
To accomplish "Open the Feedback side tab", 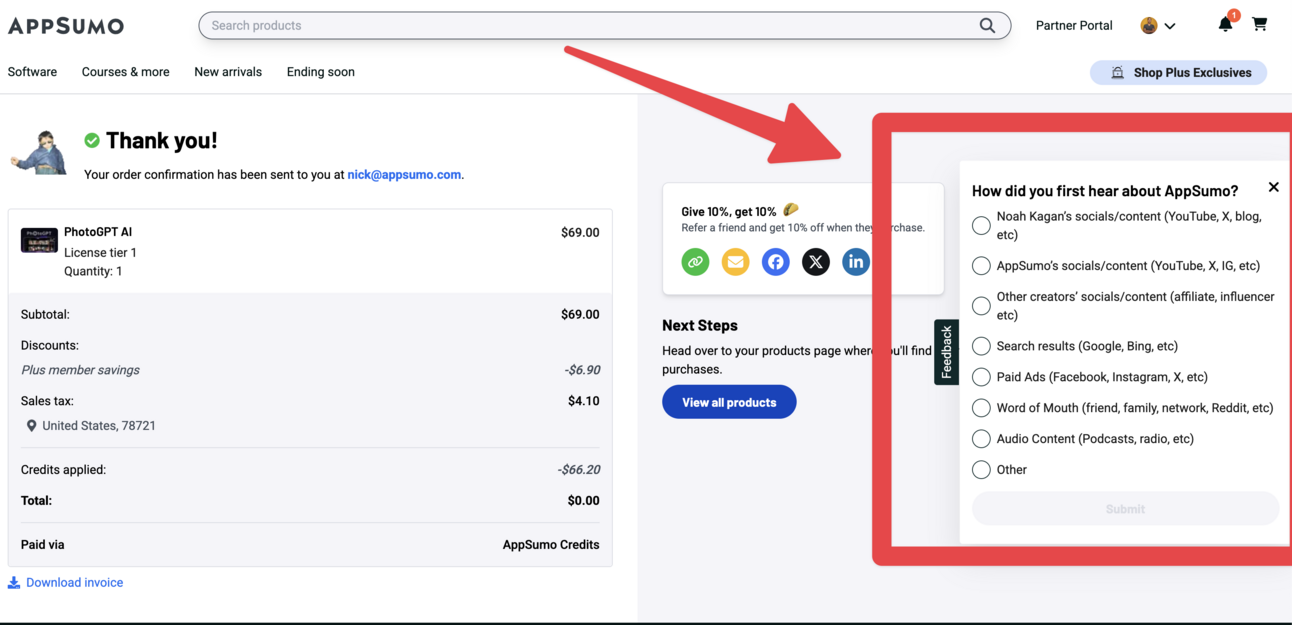I will coord(946,352).
